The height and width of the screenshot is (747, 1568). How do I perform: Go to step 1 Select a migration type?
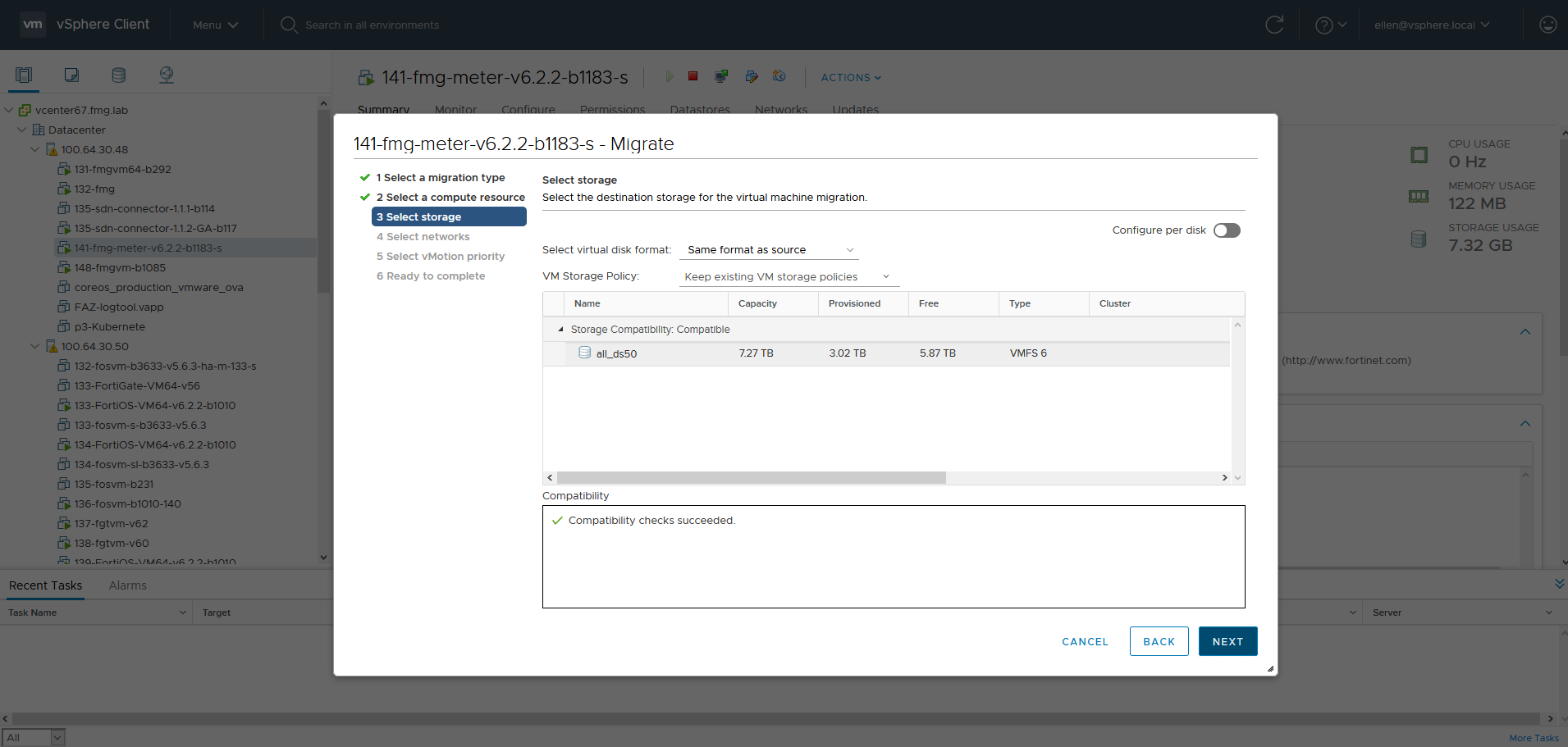[x=440, y=178]
